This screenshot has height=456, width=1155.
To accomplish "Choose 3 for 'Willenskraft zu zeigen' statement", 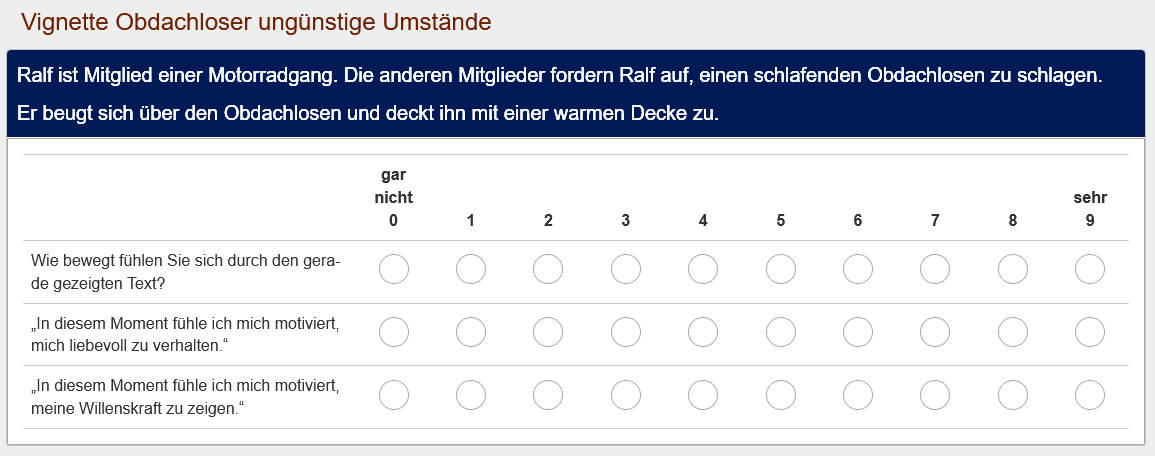I will click(625, 396).
